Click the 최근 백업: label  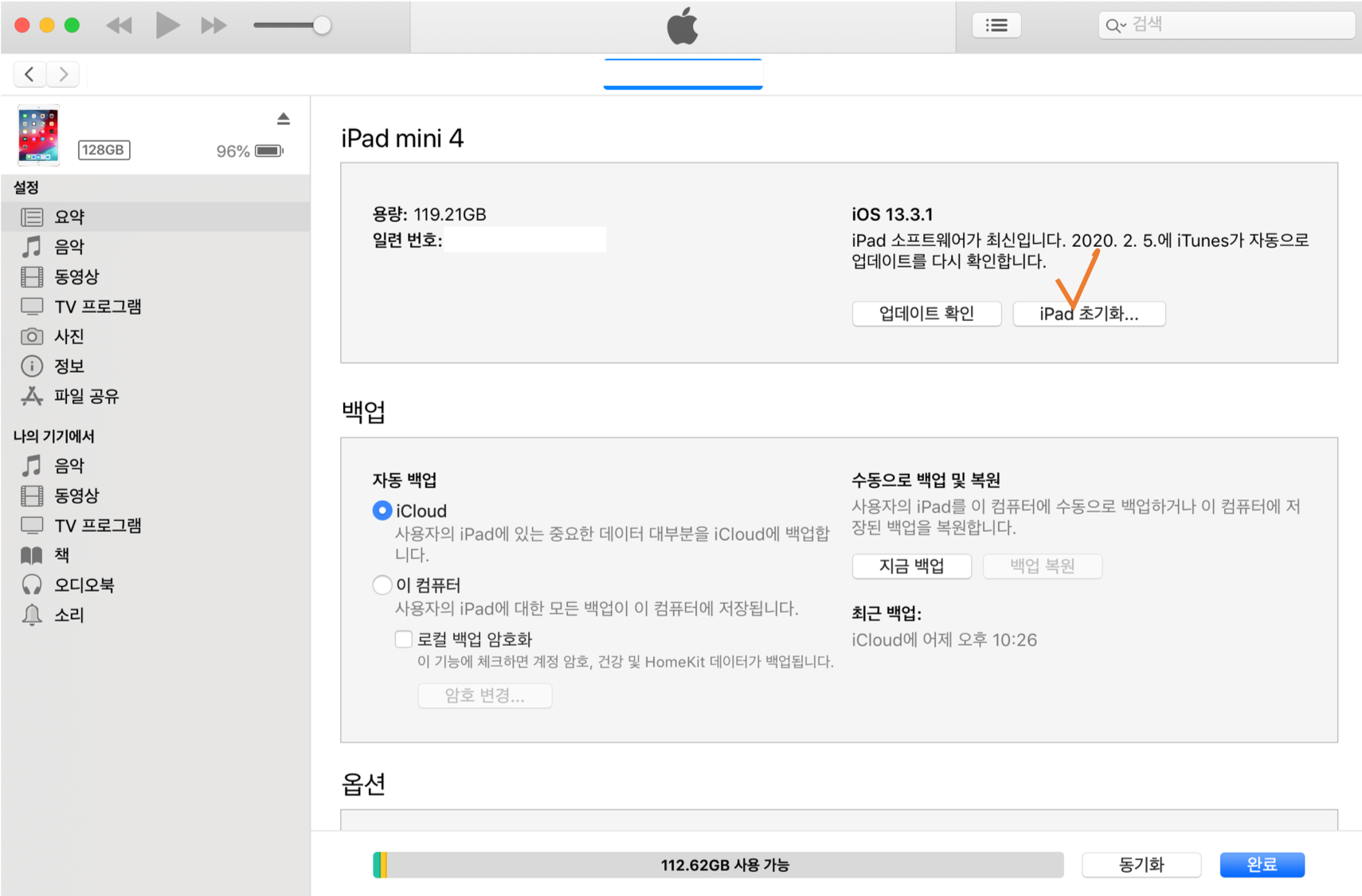tap(886, 613)
